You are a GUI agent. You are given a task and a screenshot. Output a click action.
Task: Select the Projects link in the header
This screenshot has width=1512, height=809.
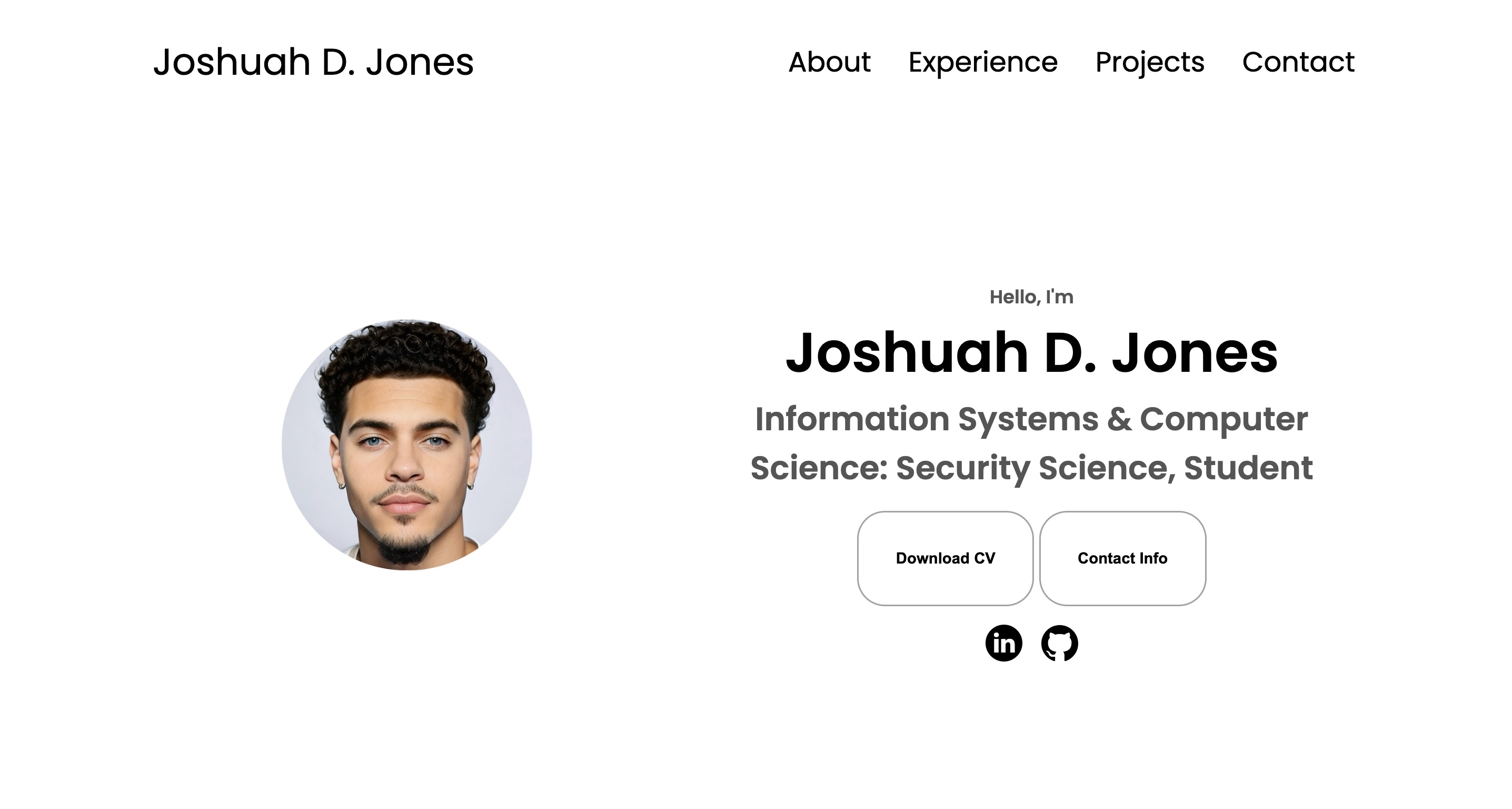point(1150,63)
